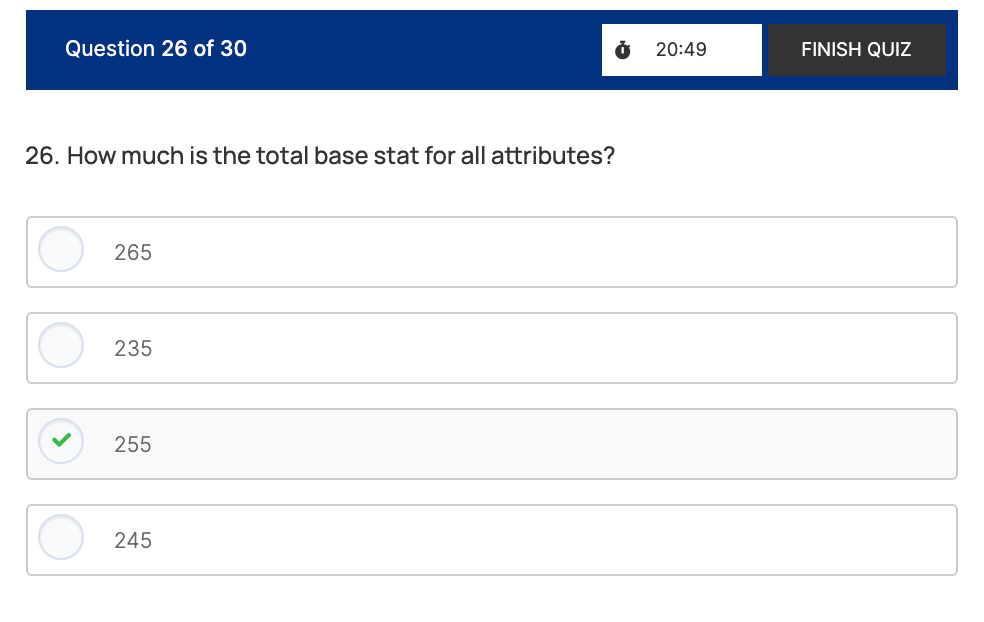The image size is (984, 622).
Task: Select the radio button for 265
Action: (61, 250)
